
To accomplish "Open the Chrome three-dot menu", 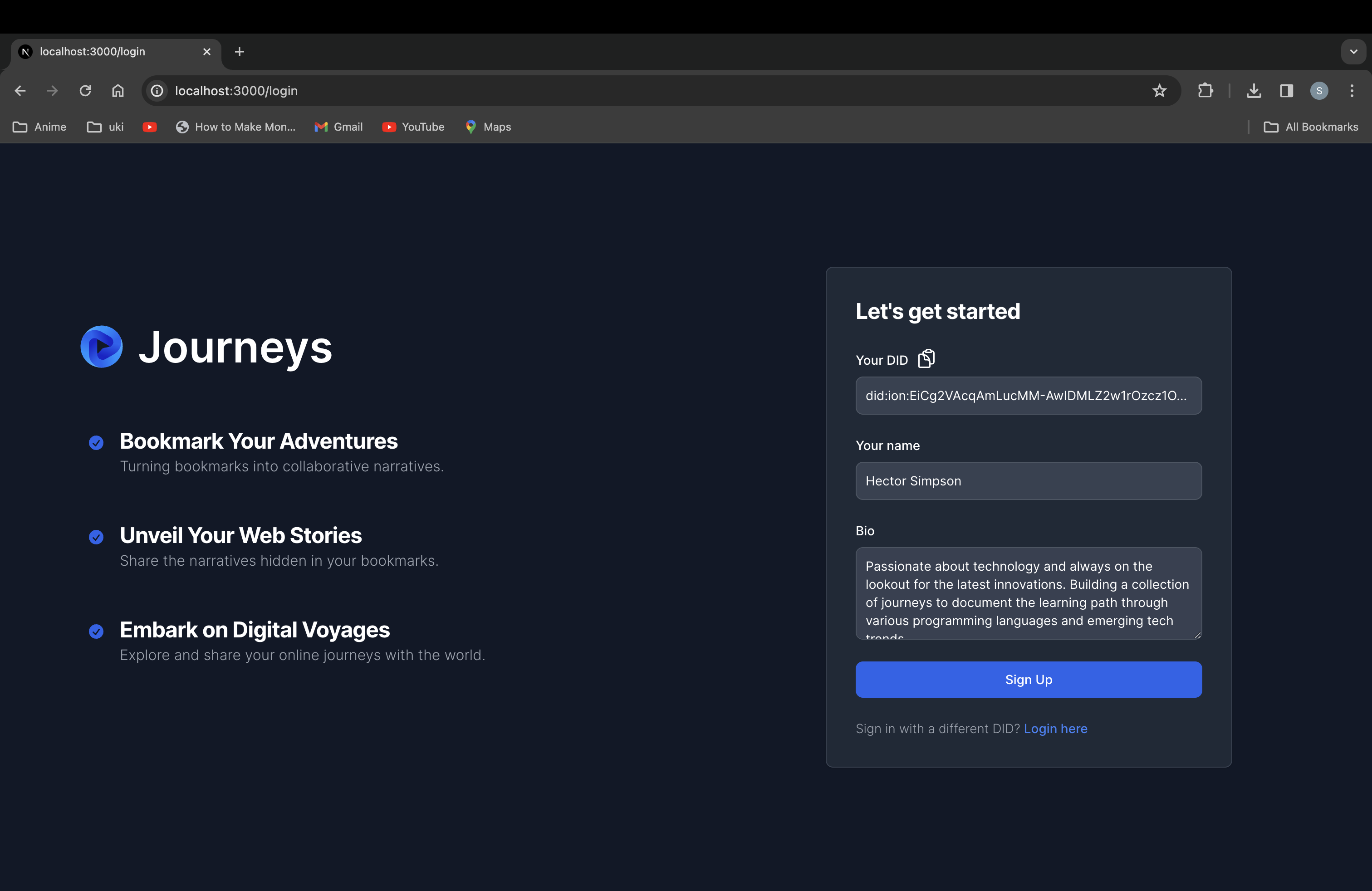I will tap(1352, 90).
